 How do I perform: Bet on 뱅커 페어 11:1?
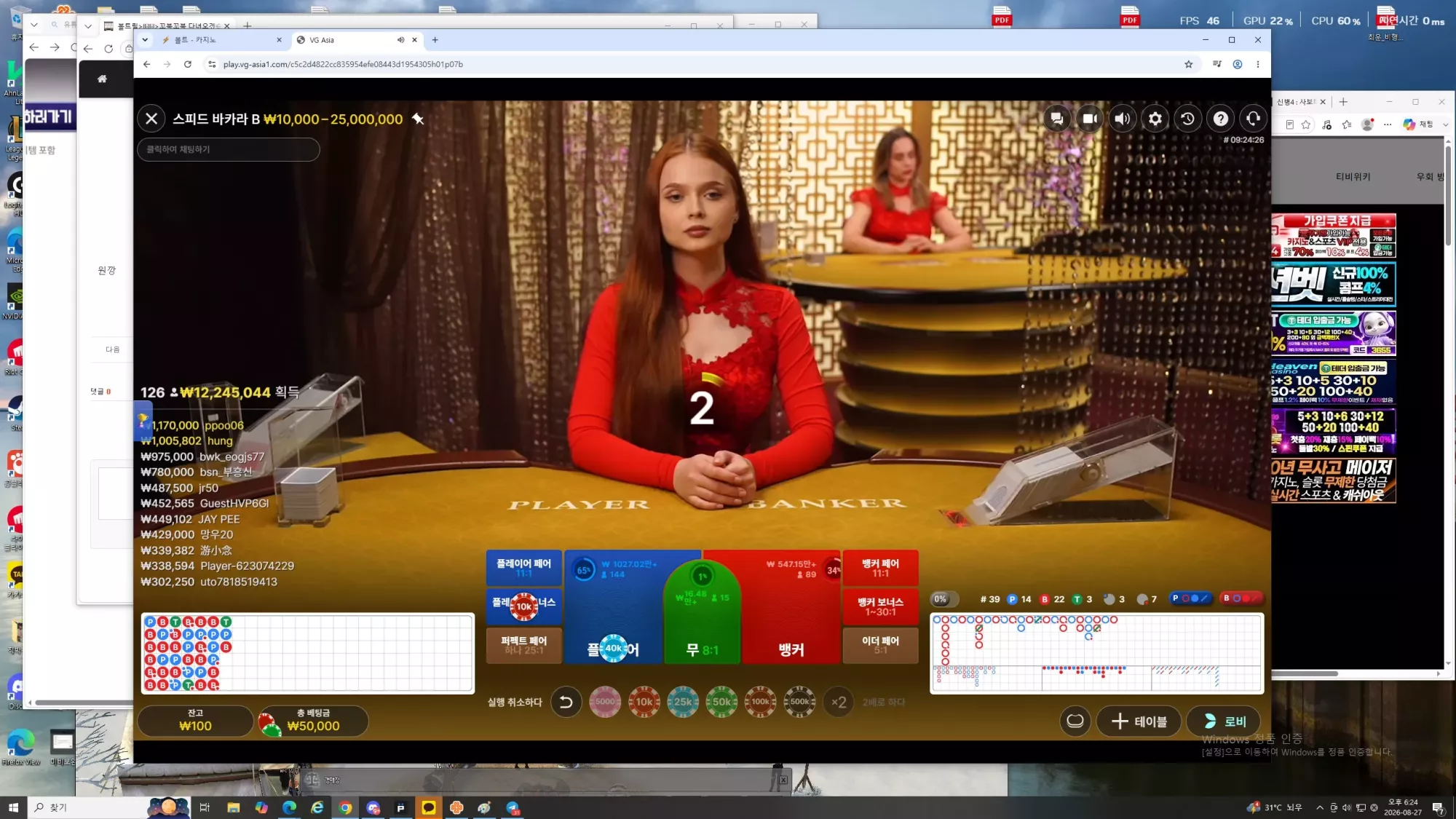point(880,568)
